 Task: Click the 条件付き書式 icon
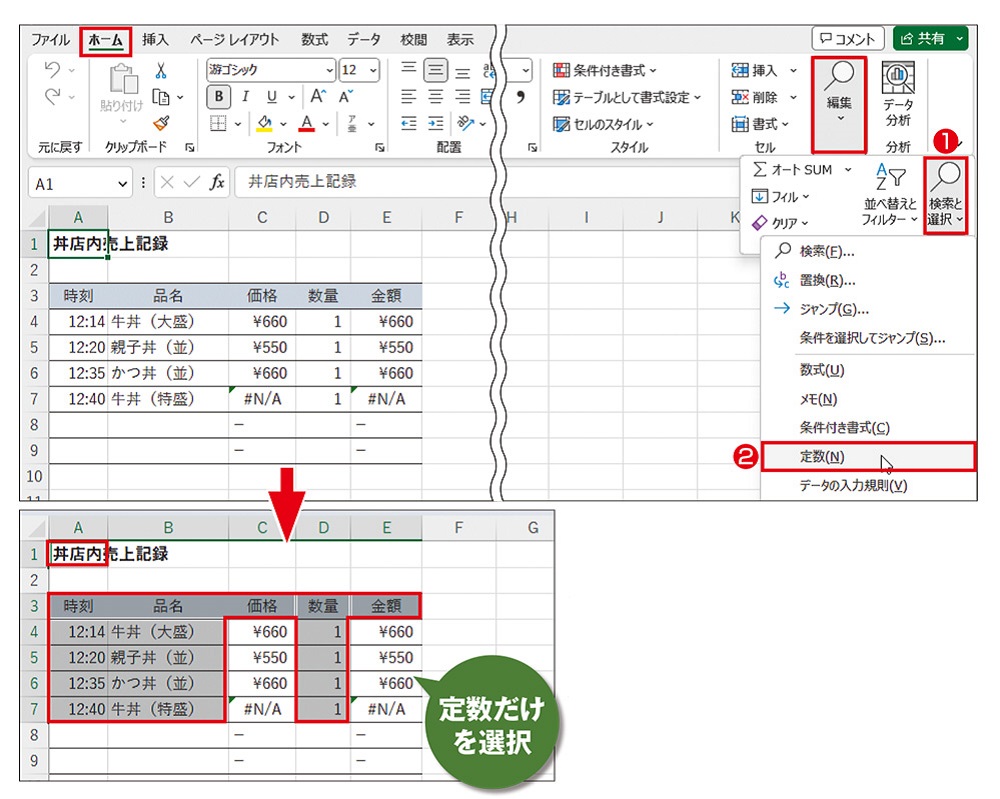[x=561, y=70]
